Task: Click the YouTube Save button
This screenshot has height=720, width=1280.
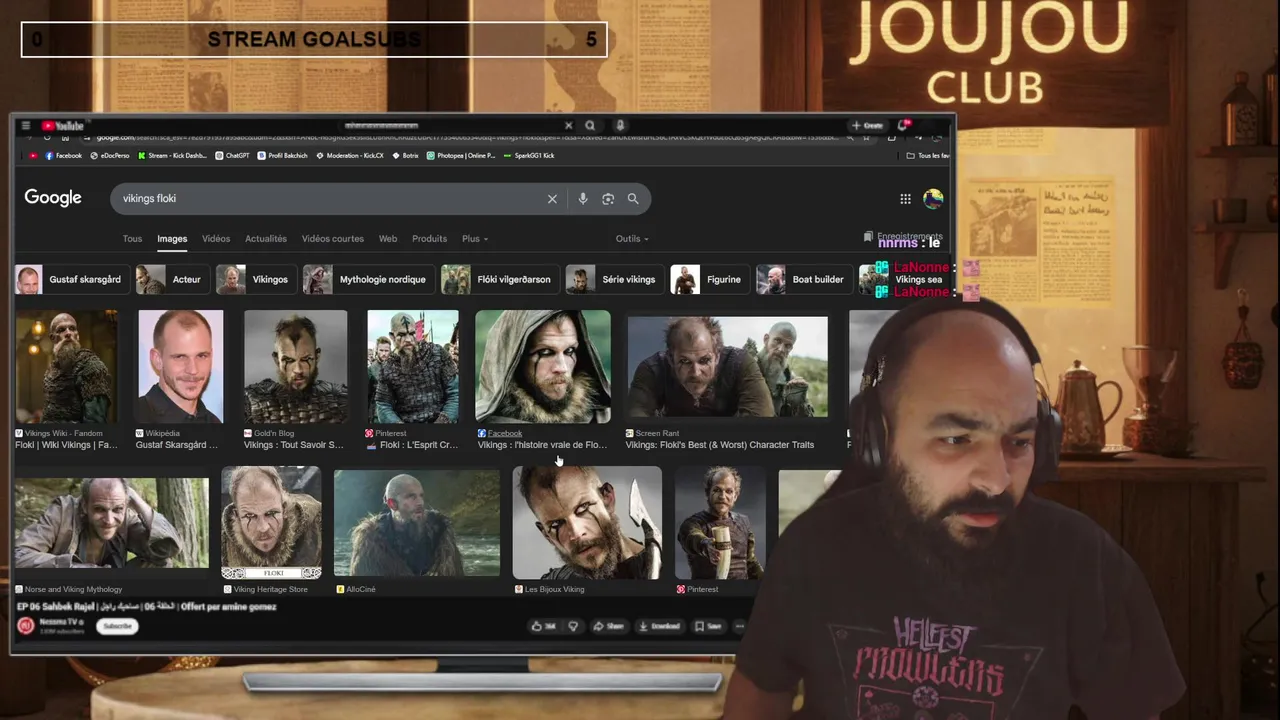Action: click(x=708, y=626)
